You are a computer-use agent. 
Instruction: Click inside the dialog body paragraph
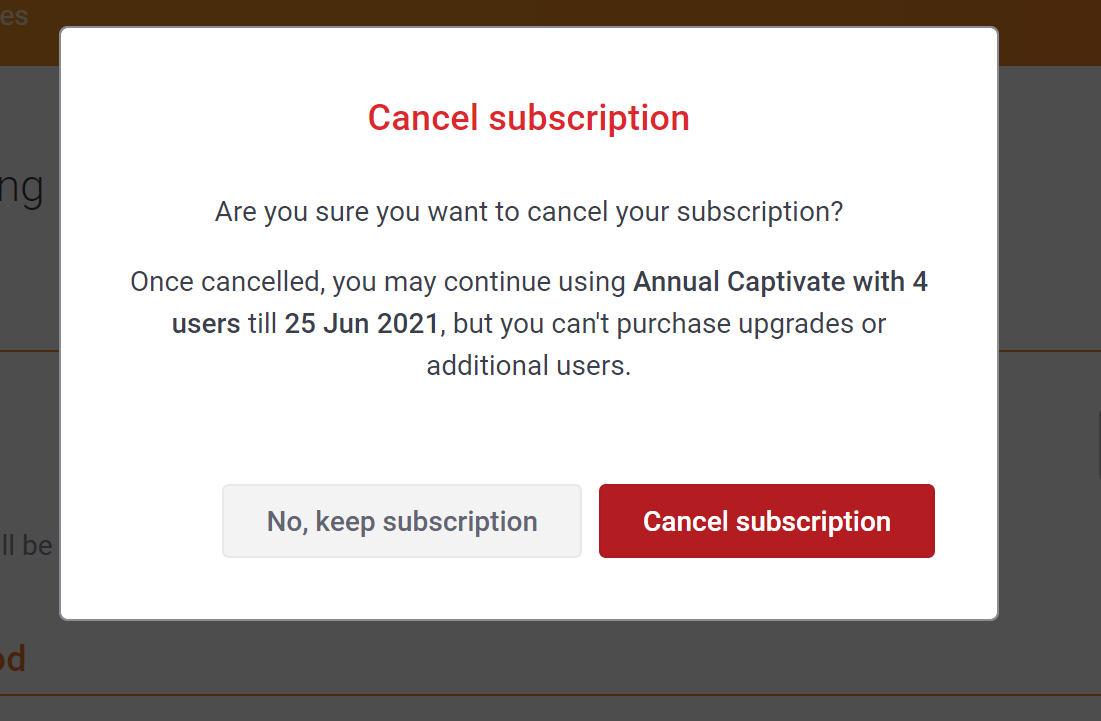(x=528, y=323)
